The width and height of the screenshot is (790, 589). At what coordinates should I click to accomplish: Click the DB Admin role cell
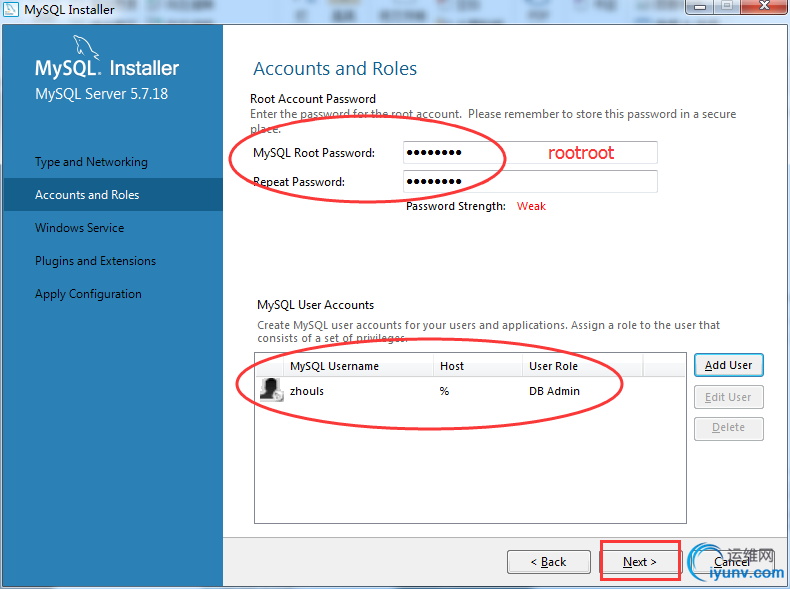pos(554,391)
